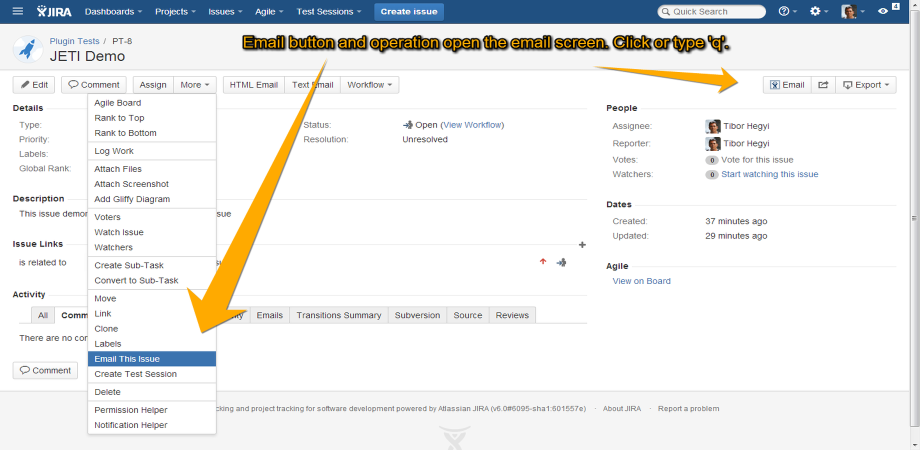Click the Text Email button
The width and height of the screenshot is (920, 450).
[x=313, y=85]
